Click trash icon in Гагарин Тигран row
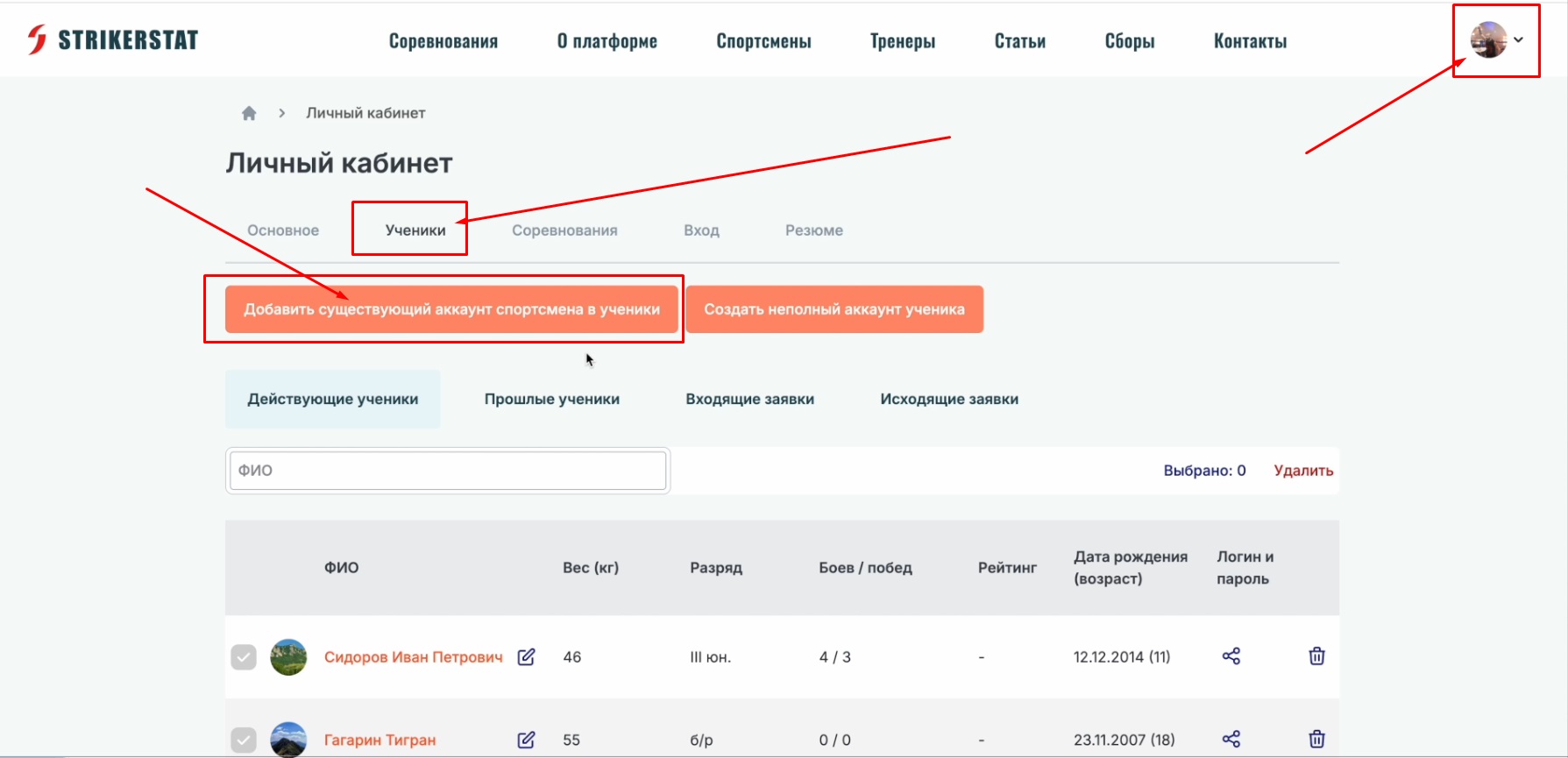 click(1316, 739)
